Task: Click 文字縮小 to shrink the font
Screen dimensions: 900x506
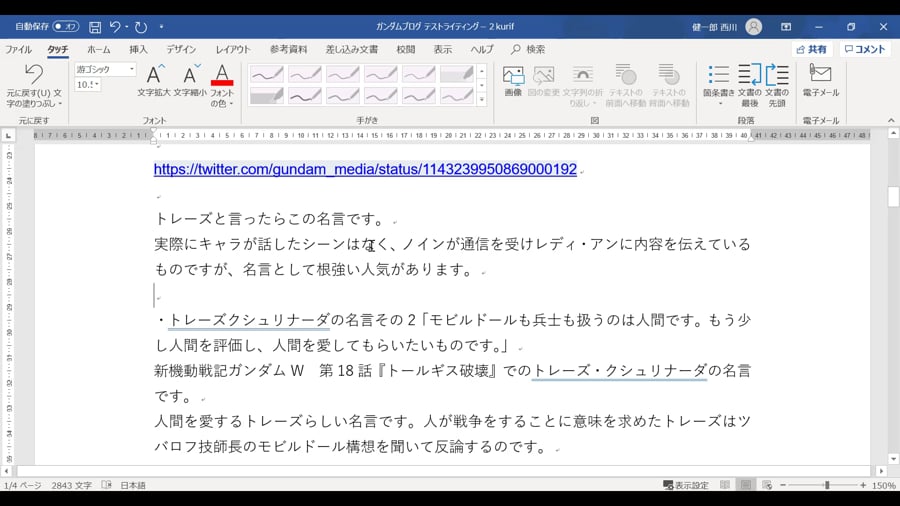Action: (189, 80)
